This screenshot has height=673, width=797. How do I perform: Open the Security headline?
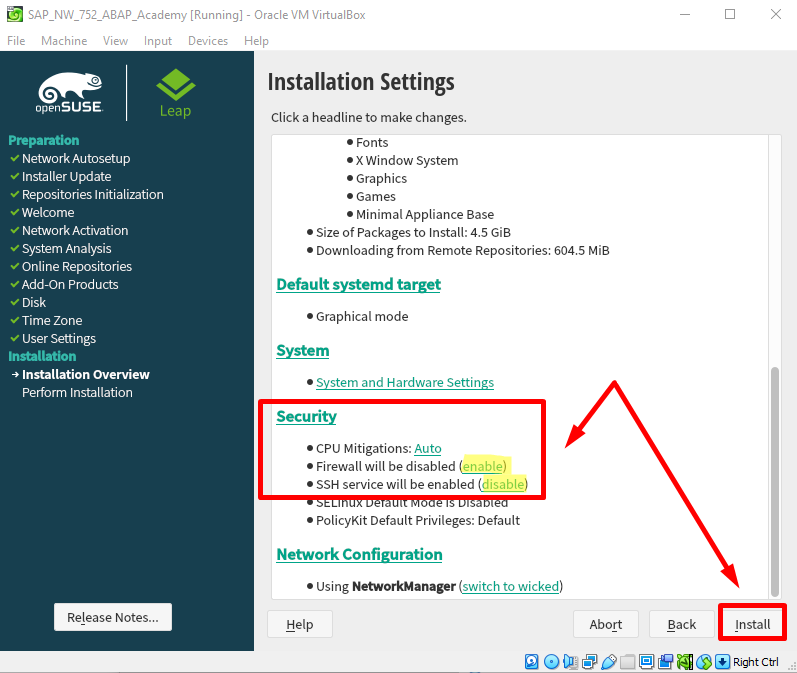pos(306,416)
